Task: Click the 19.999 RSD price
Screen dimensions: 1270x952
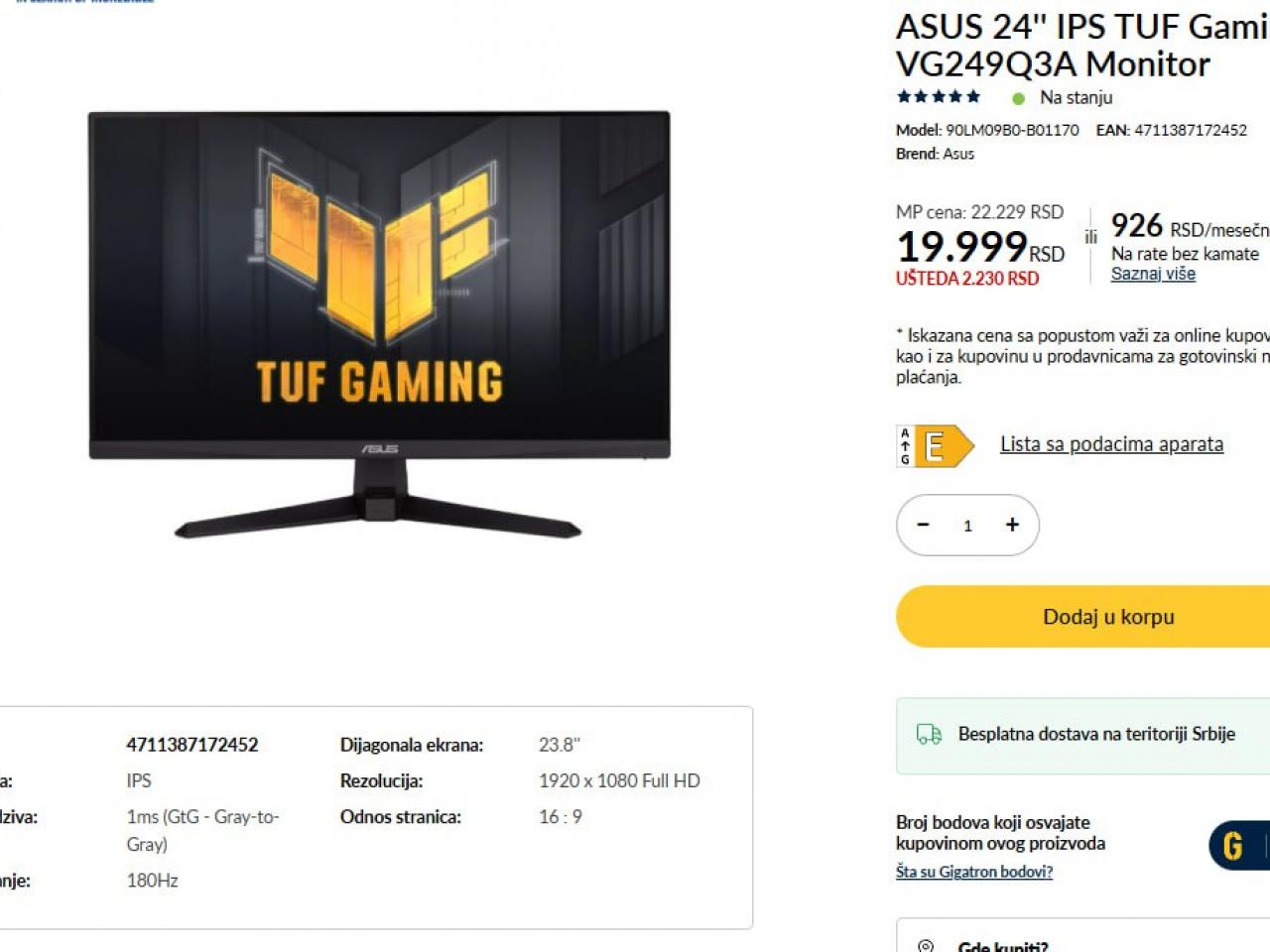Action: pyautogui.click(x=980, y=247)
